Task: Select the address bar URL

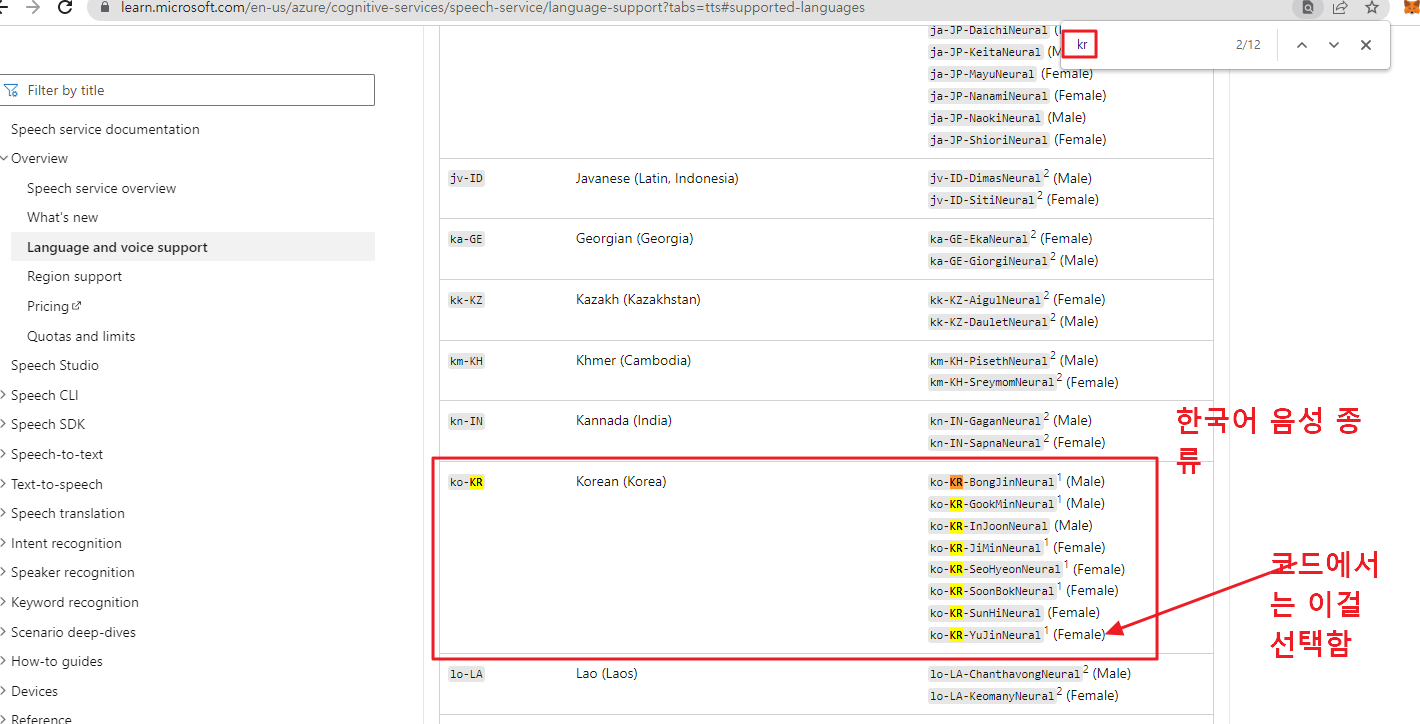Action: click(491, 8)
